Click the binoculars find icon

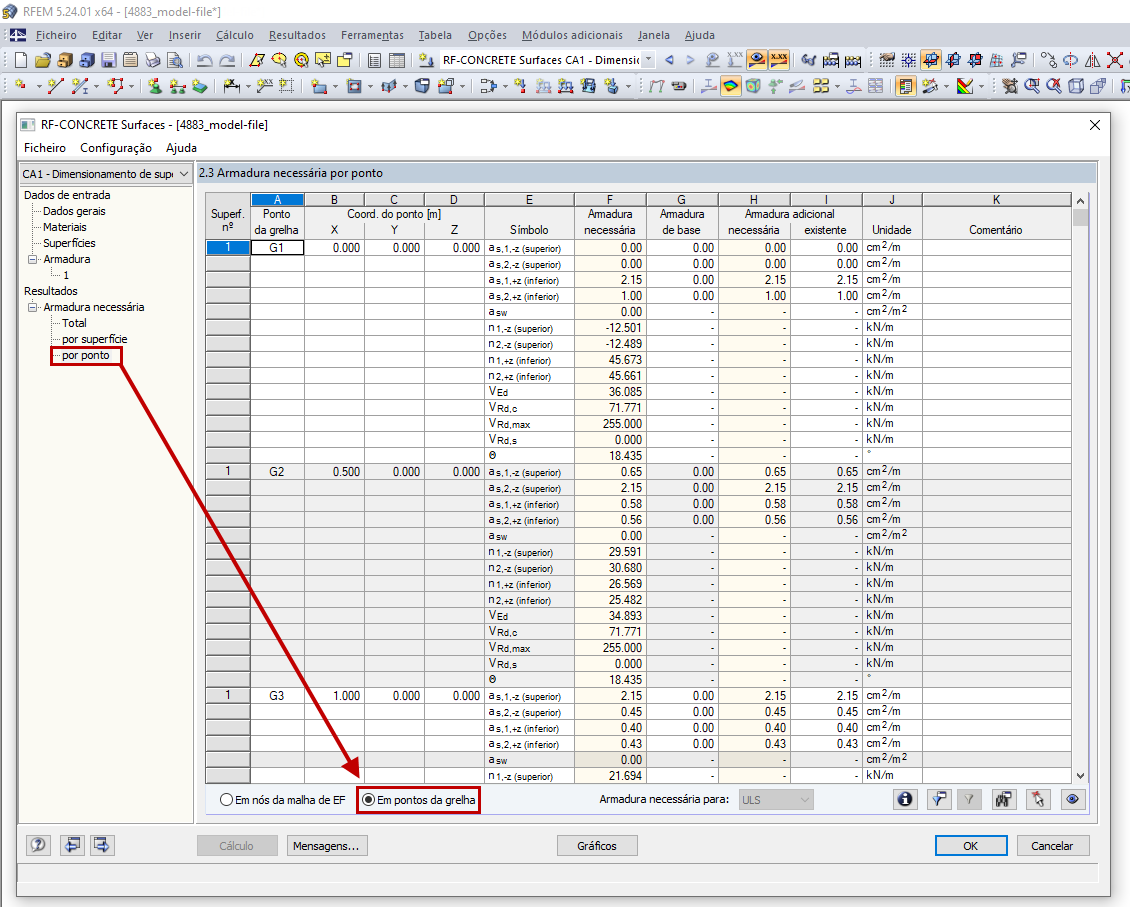tap(1003, 799)
